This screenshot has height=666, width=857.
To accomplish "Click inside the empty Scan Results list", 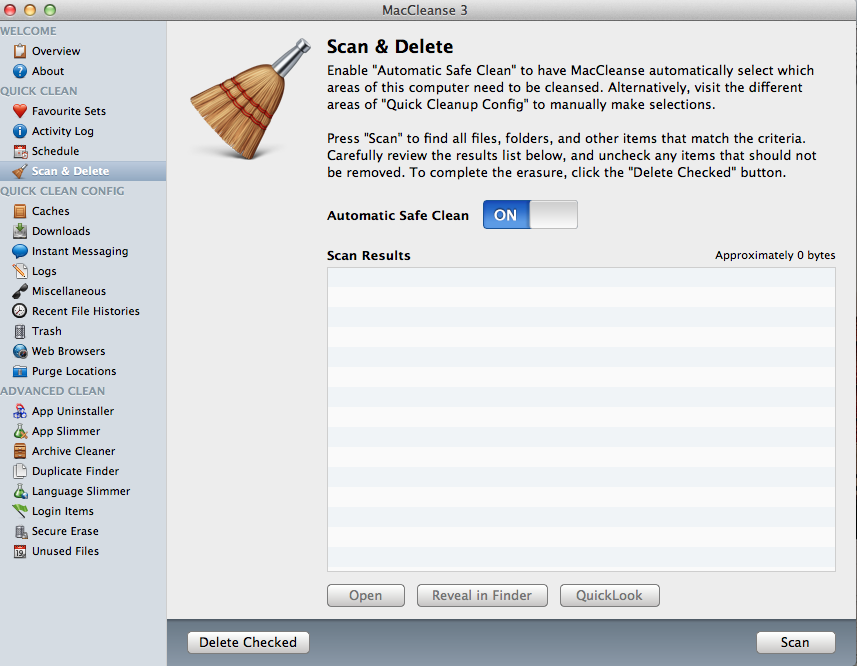I will pyautogui.click(x=581, y=420).
